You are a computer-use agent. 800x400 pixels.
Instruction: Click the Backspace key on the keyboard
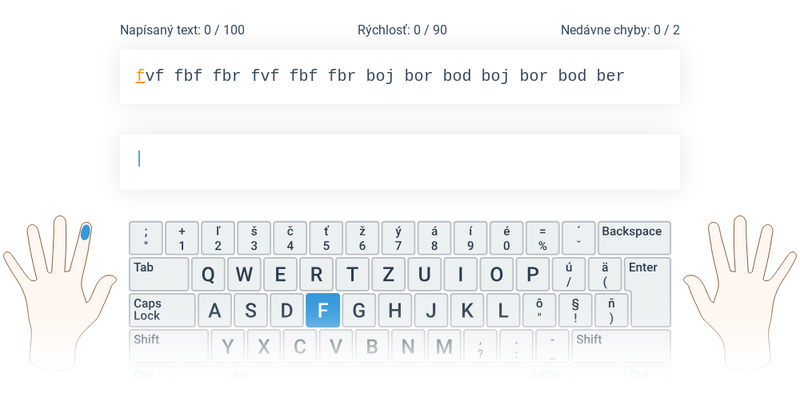(634, 238)
